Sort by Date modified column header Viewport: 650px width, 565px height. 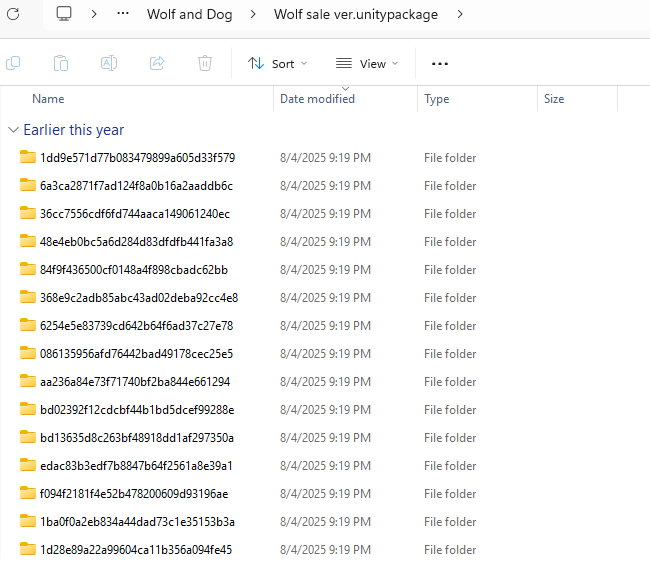click(x=317, y=99)
